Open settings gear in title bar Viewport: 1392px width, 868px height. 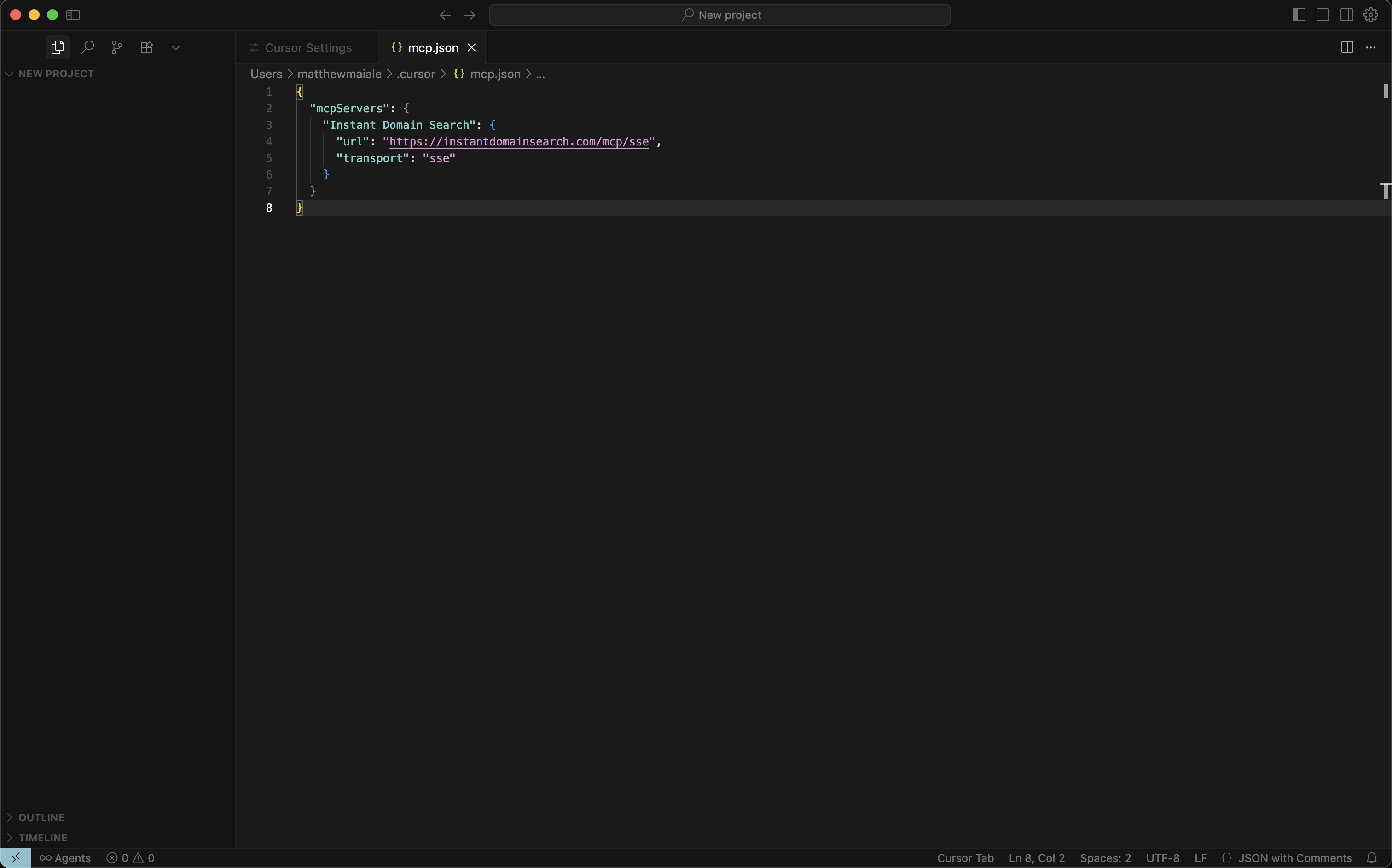[x=1371, y=15]
